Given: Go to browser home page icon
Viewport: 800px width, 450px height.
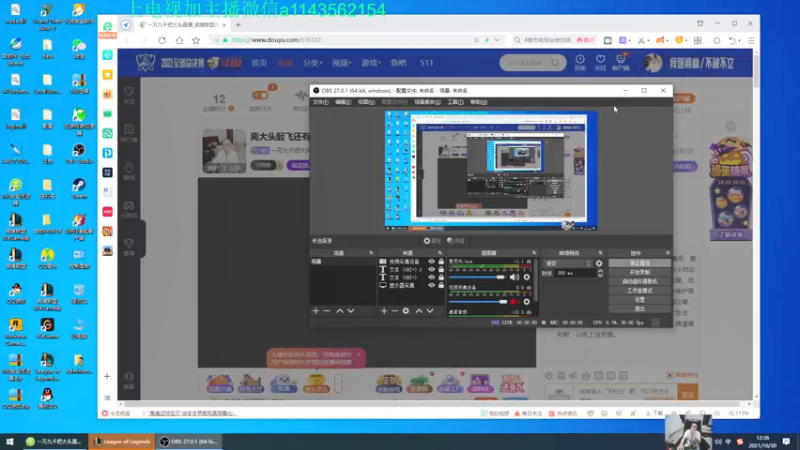Looking at the screenshot, I should 179,40.
